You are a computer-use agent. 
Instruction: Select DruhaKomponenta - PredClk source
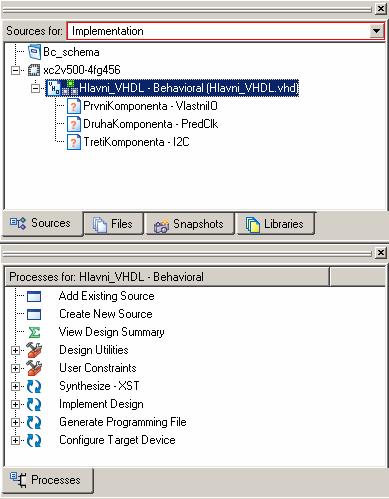[150, 124]
